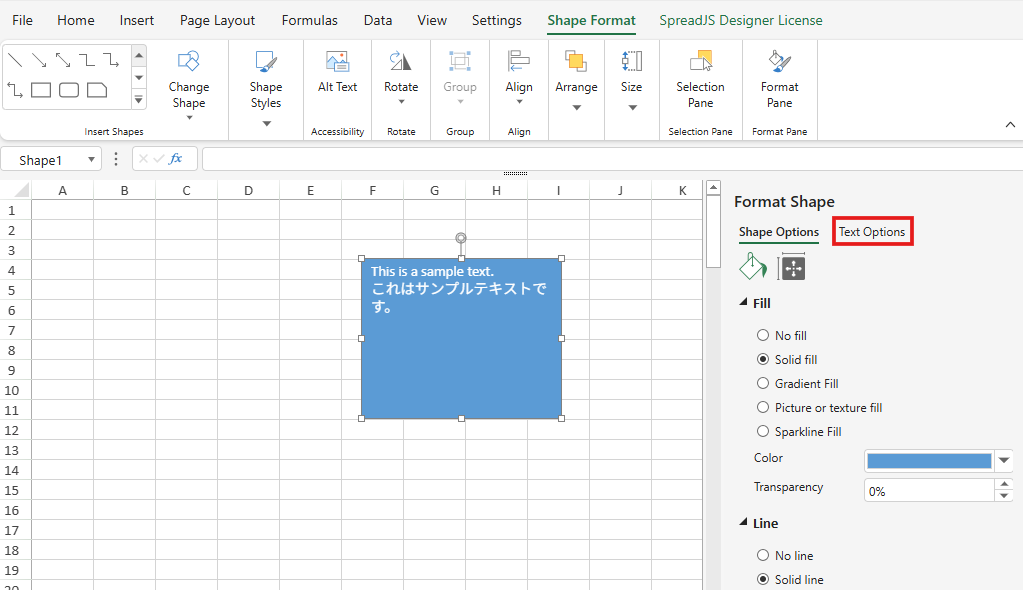Viewport: 1023px width, 590px height.
Task: Confirm formula entry with the checkmark
Action: [159, 159]
